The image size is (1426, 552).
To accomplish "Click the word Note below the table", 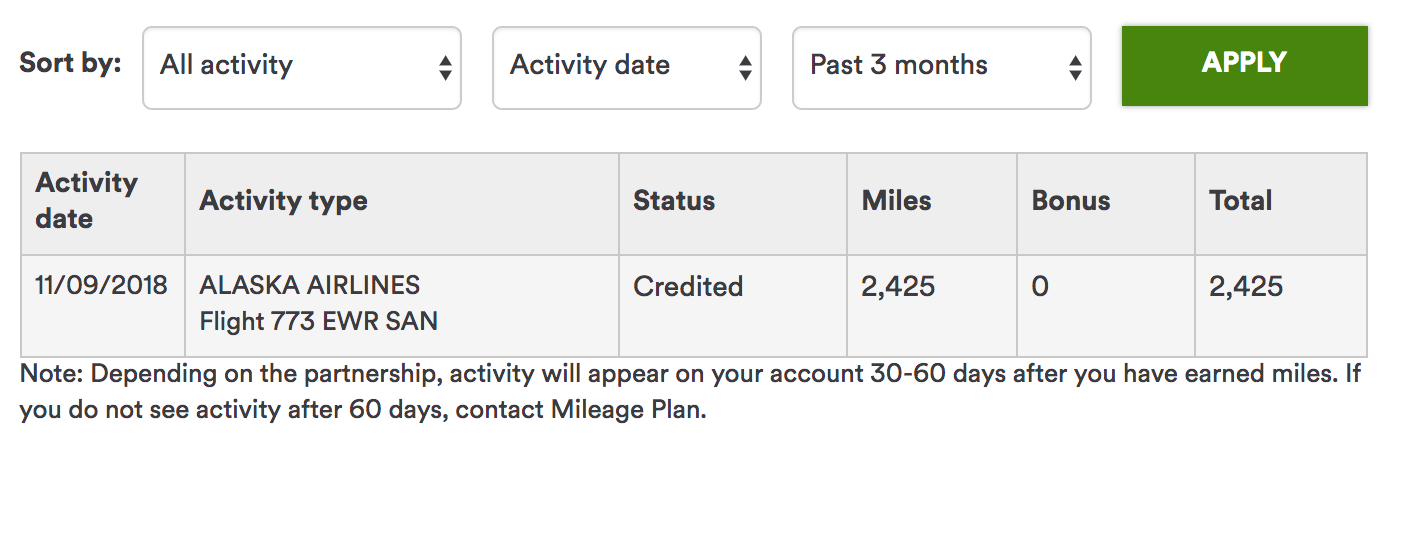I will [50, 375].
